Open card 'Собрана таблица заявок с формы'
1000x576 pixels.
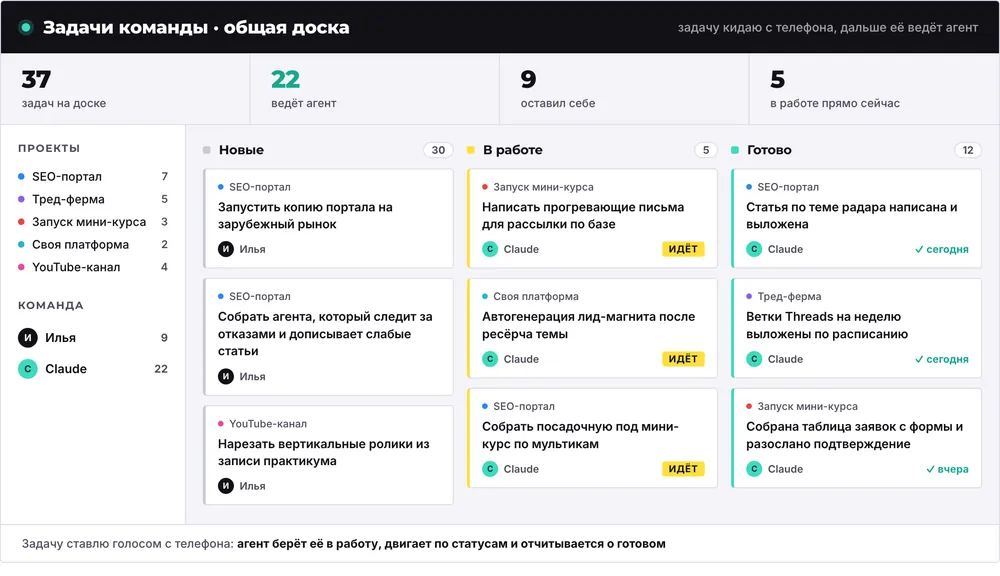[857, 438]
